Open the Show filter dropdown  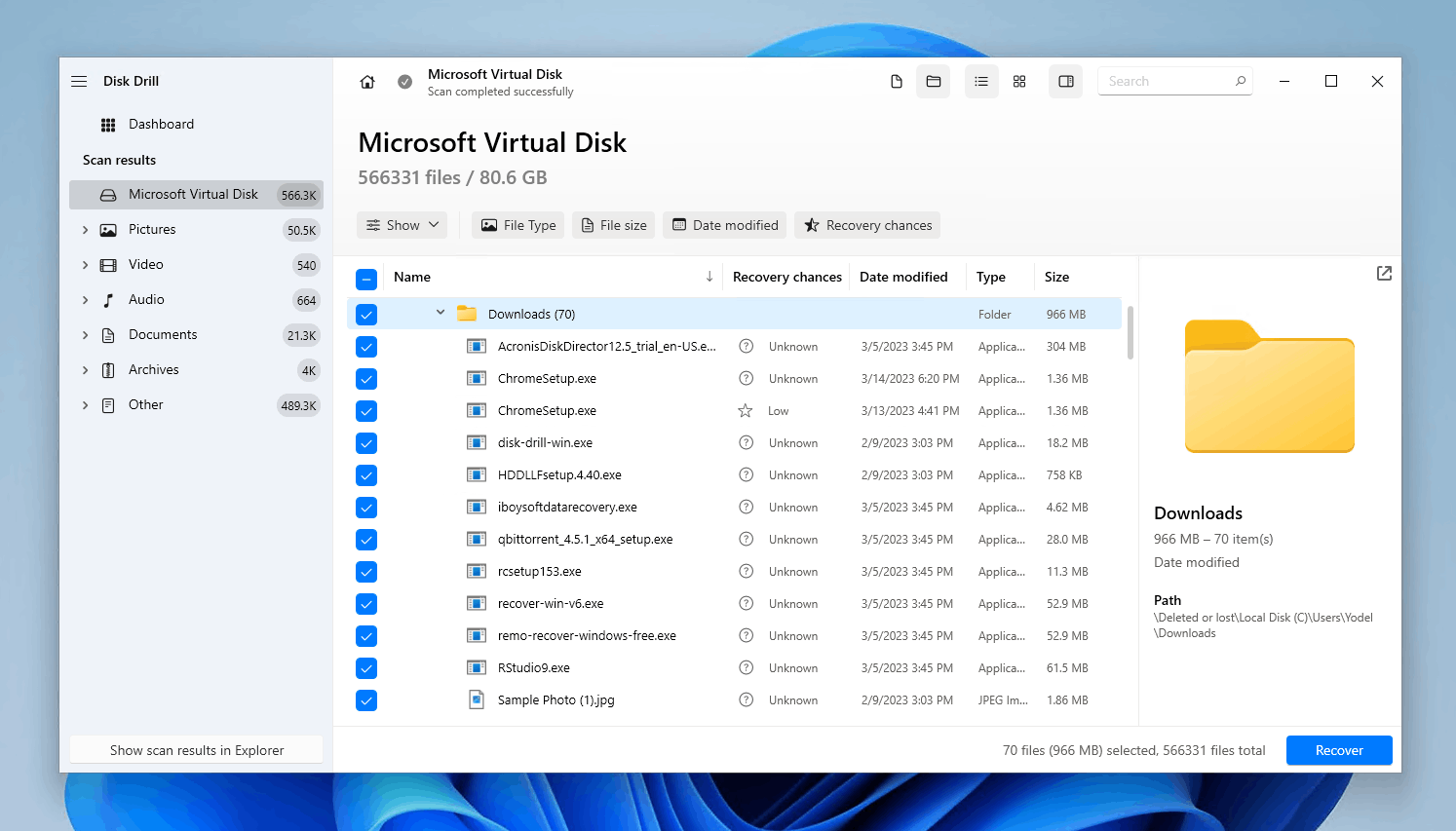[402, 225]
